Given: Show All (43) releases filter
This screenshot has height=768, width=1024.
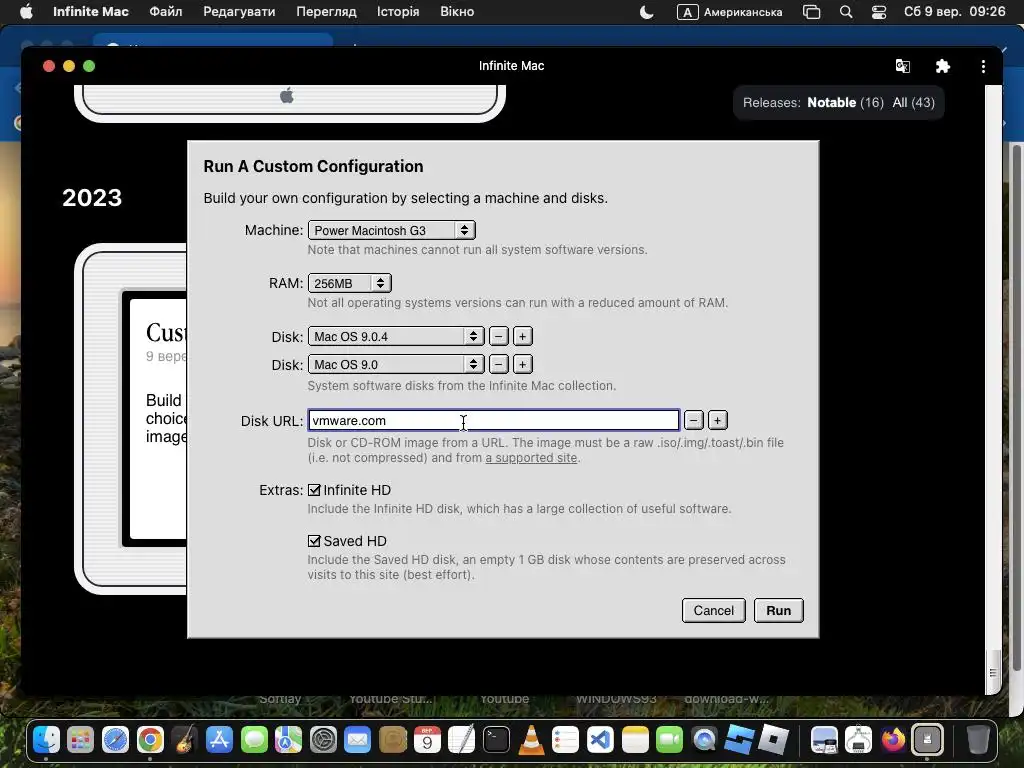Looking at the screenshot, I should [x=913, y=103].
